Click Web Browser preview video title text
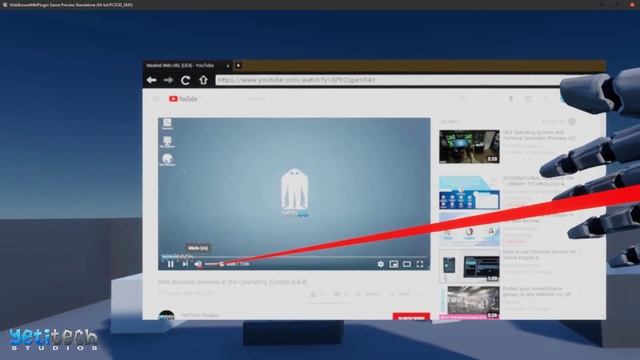Screen dimensions: 640x360 [232, 282]
